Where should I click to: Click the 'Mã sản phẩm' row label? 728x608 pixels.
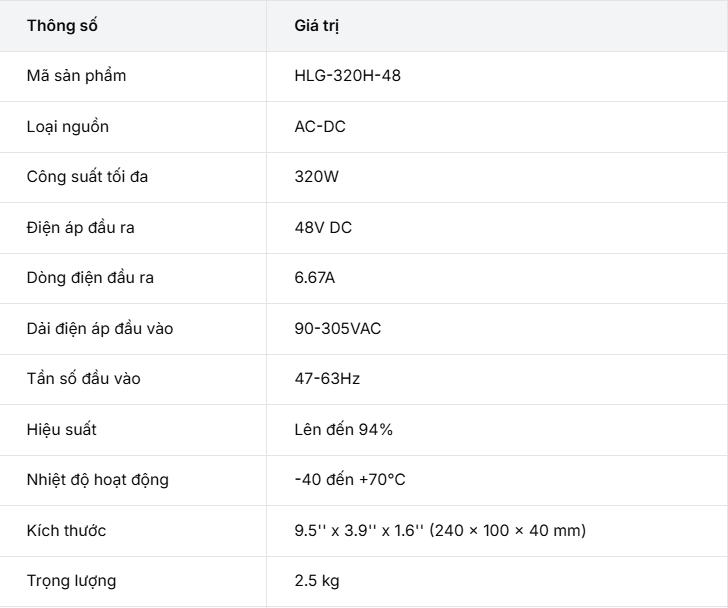coord(76,76)
